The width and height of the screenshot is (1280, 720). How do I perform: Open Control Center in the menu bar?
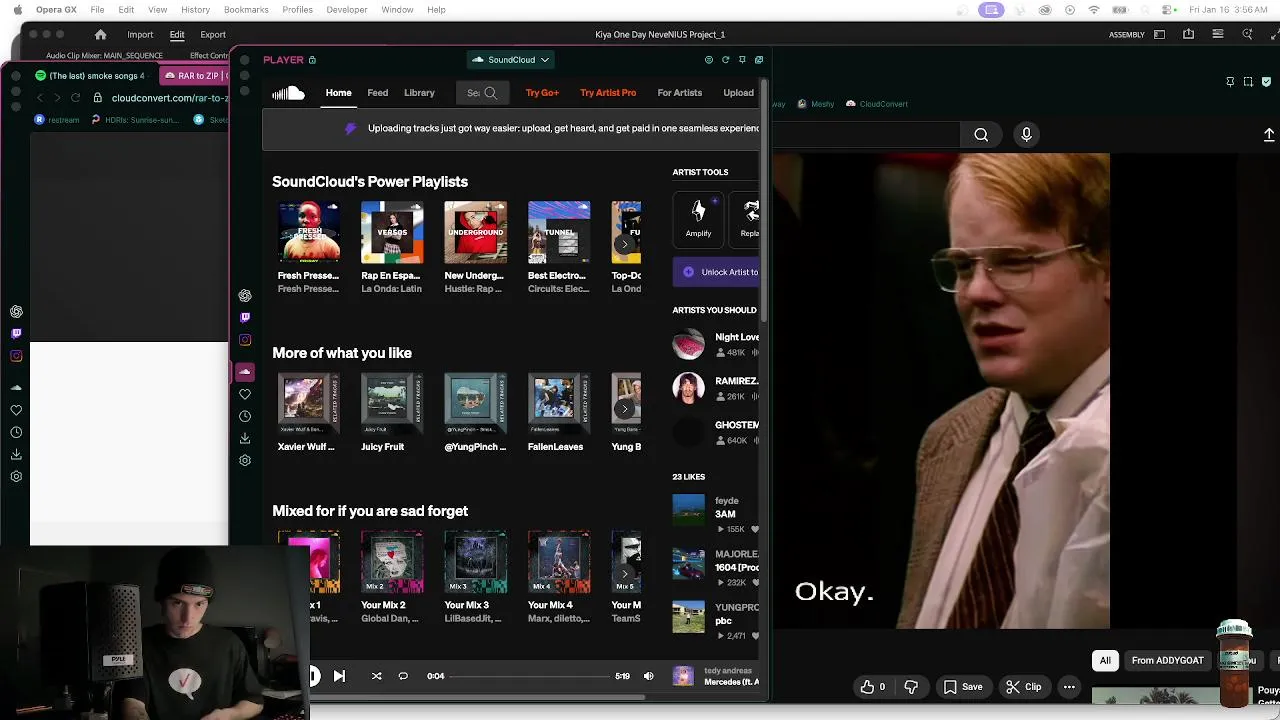pyautogui.click(x=1167, y=10)
